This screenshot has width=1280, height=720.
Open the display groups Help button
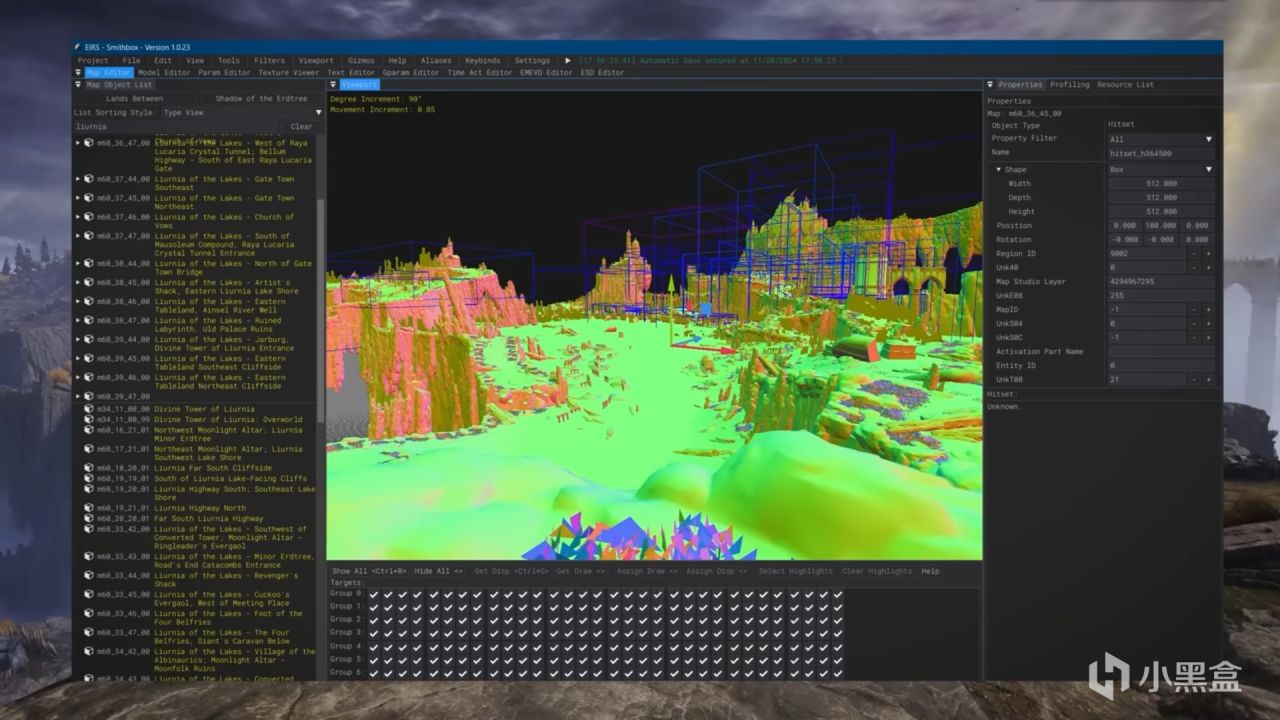pyautogui.click(x=930, y=571)
